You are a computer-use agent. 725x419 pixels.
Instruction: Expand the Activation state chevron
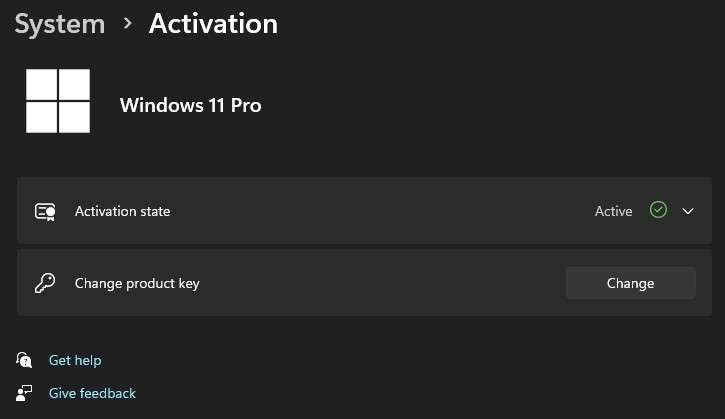(687, 211)
